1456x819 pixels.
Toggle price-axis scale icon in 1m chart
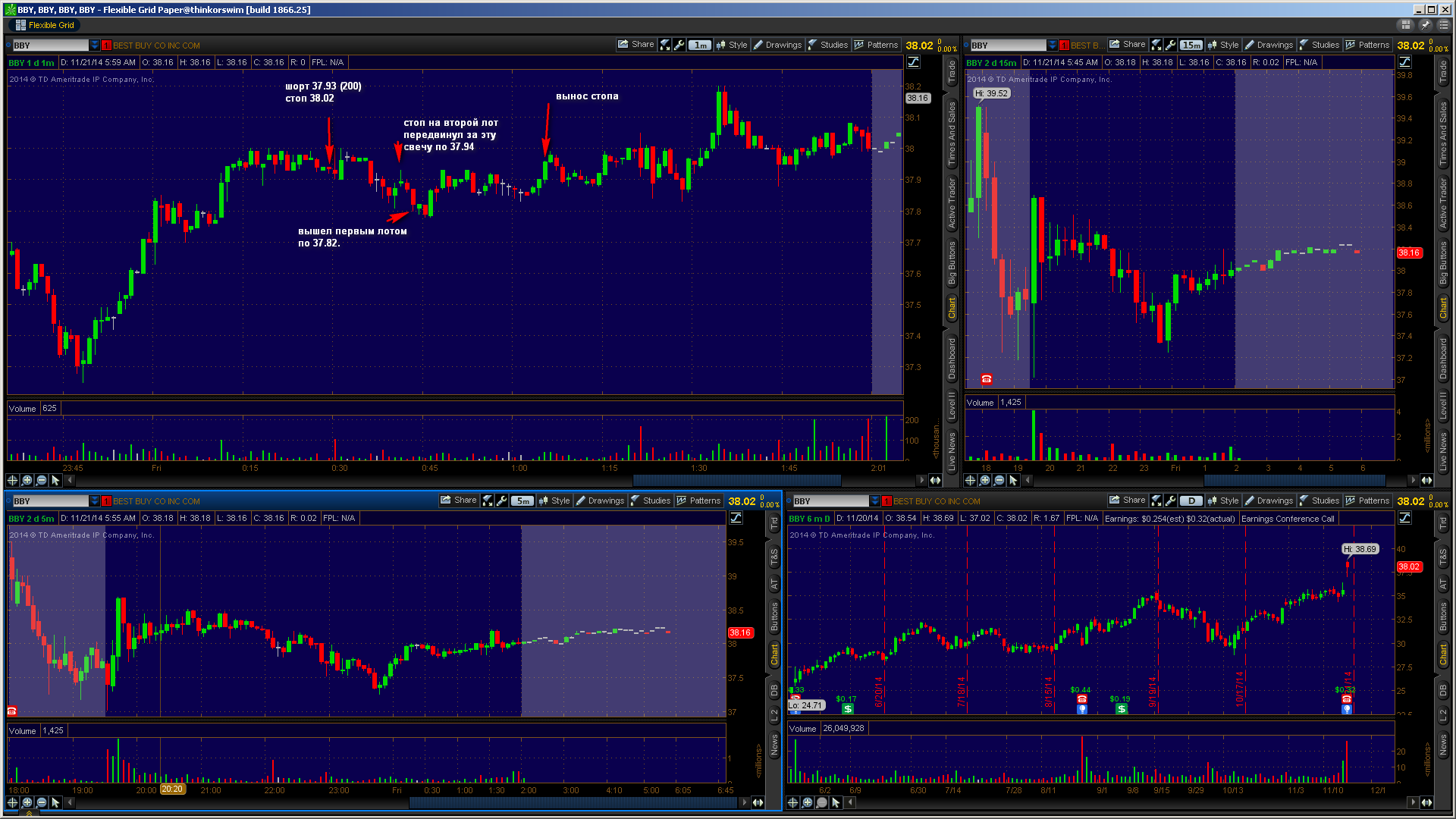(x=913, y=62)
